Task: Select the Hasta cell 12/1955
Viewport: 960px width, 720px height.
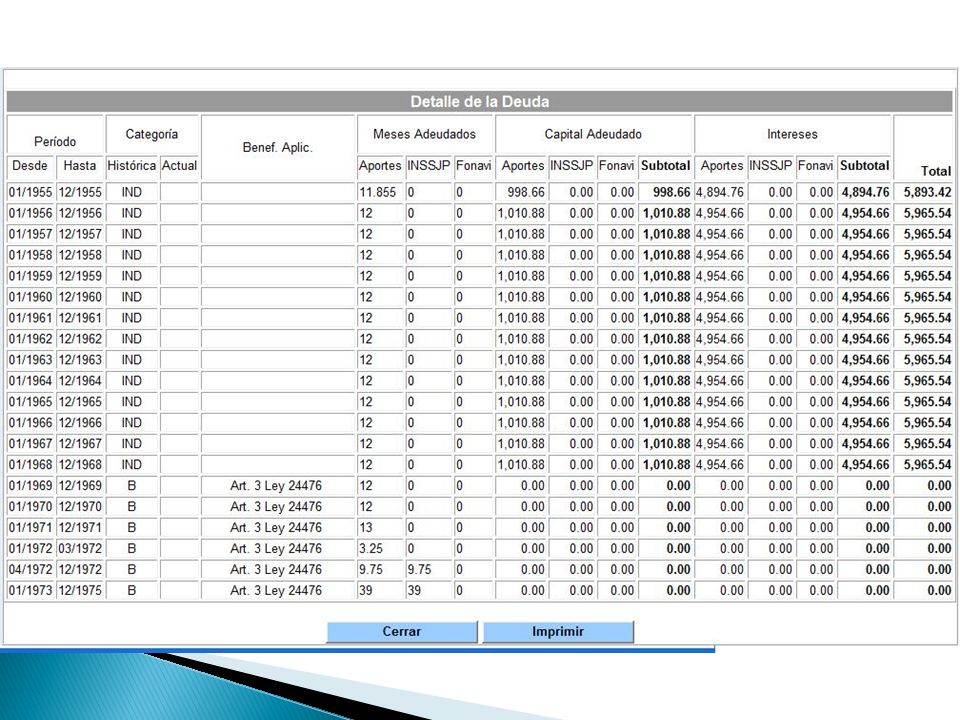Action: click(80, 192)
